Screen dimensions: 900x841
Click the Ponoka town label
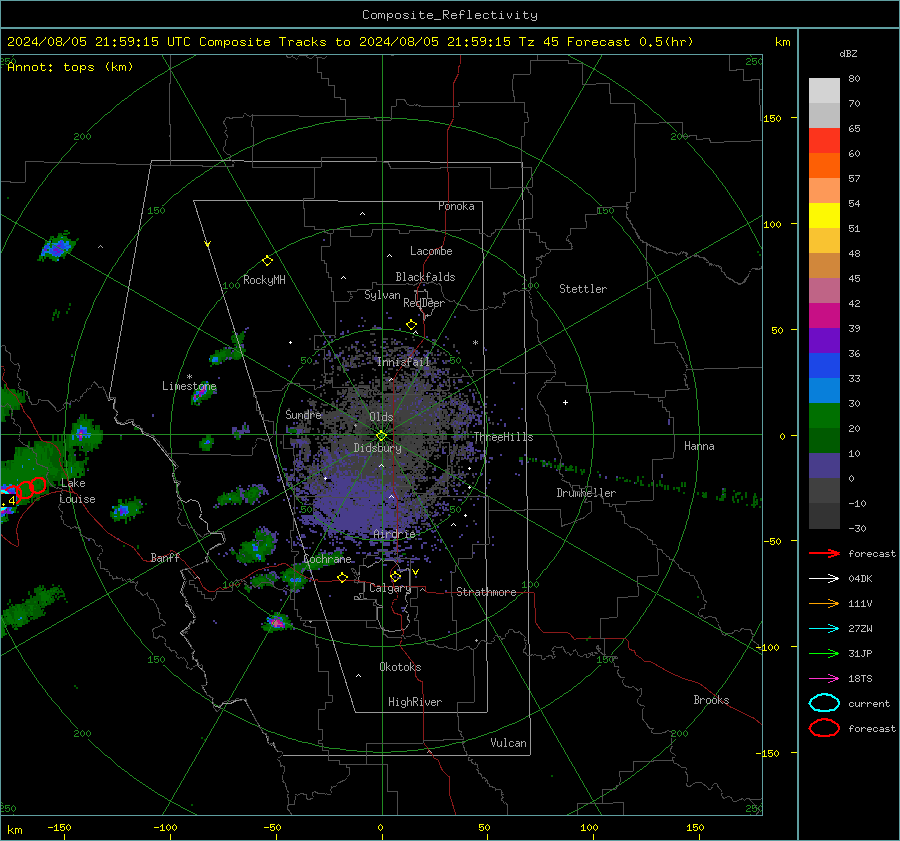click(456, 206)
